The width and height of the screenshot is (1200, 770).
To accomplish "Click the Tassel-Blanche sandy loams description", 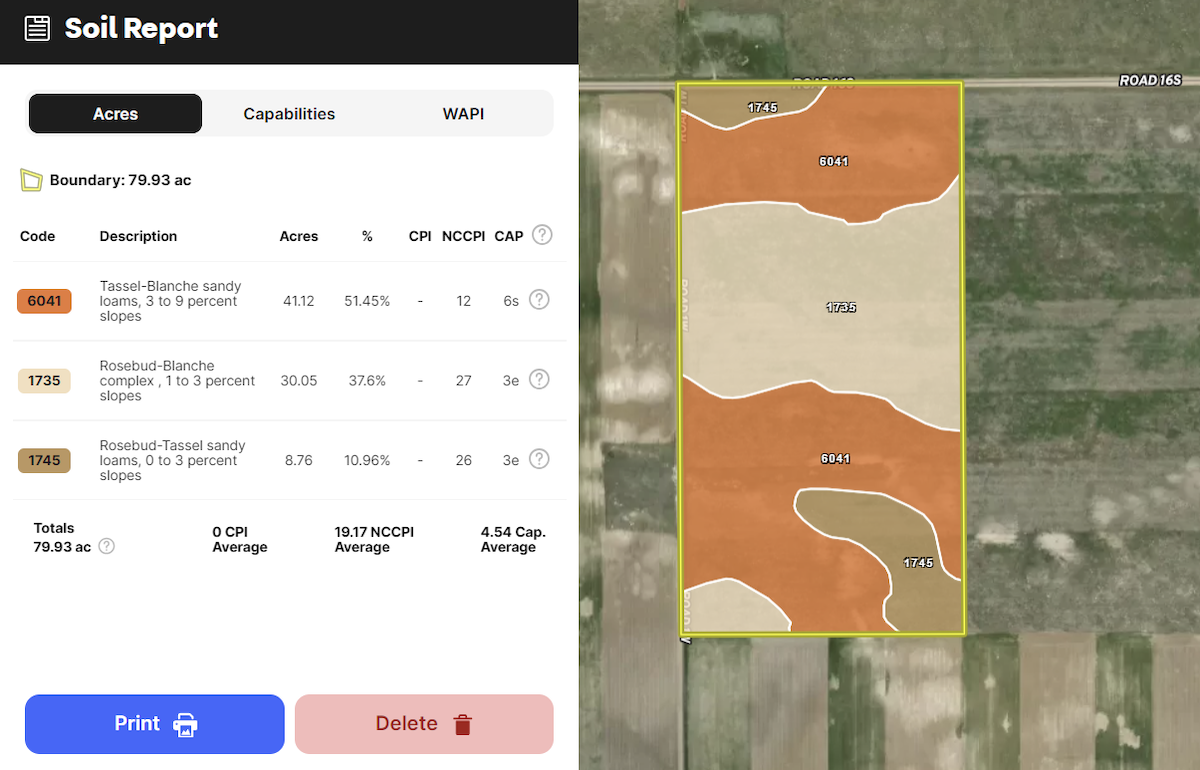I will [x=170, y=301].
